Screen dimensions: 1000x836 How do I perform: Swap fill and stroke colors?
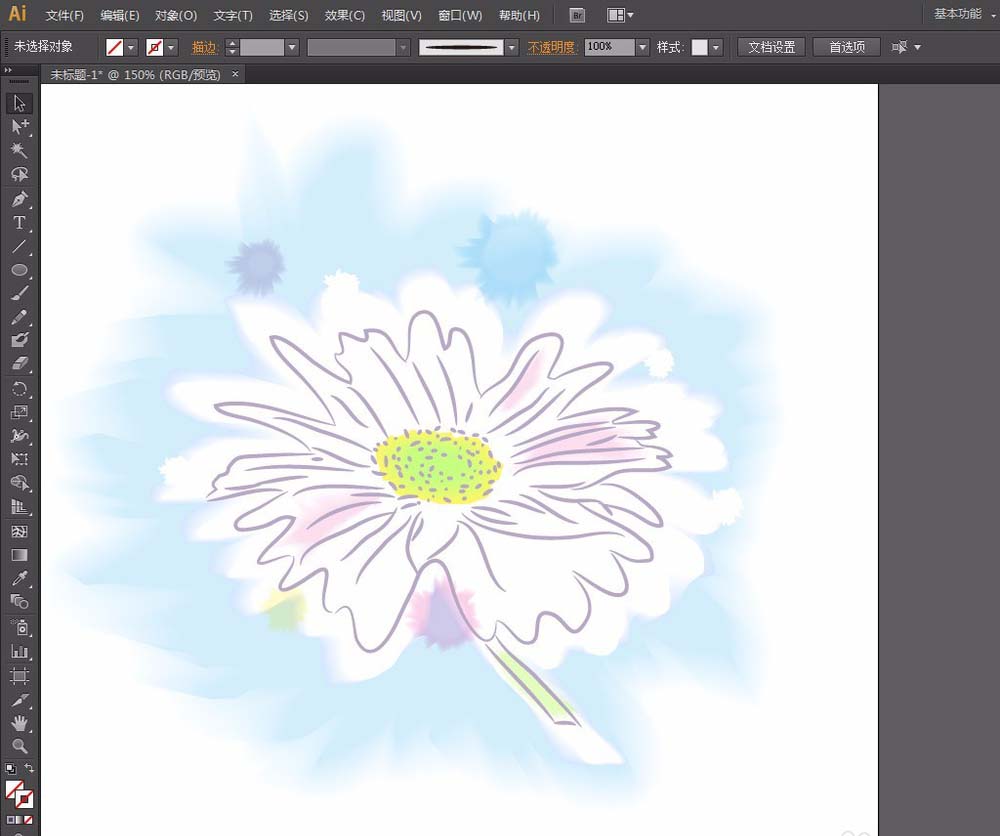(x=30, y=769)
